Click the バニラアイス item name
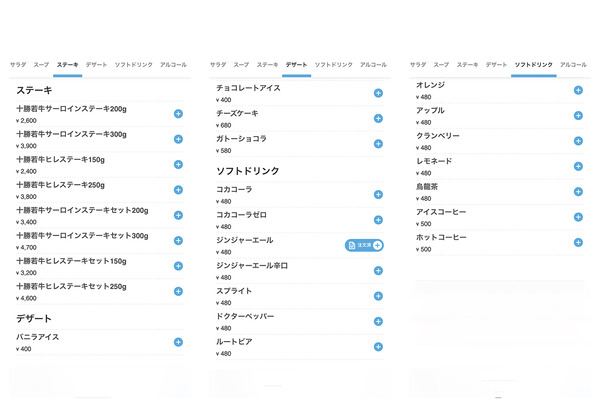 (38, 337)
